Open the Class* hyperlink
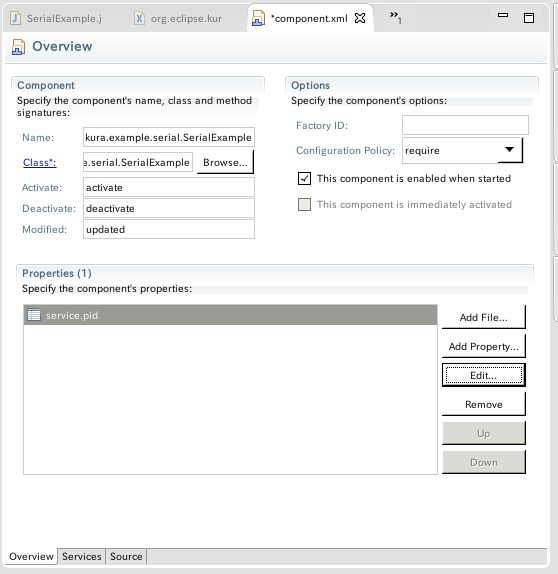 coord(40,162)
